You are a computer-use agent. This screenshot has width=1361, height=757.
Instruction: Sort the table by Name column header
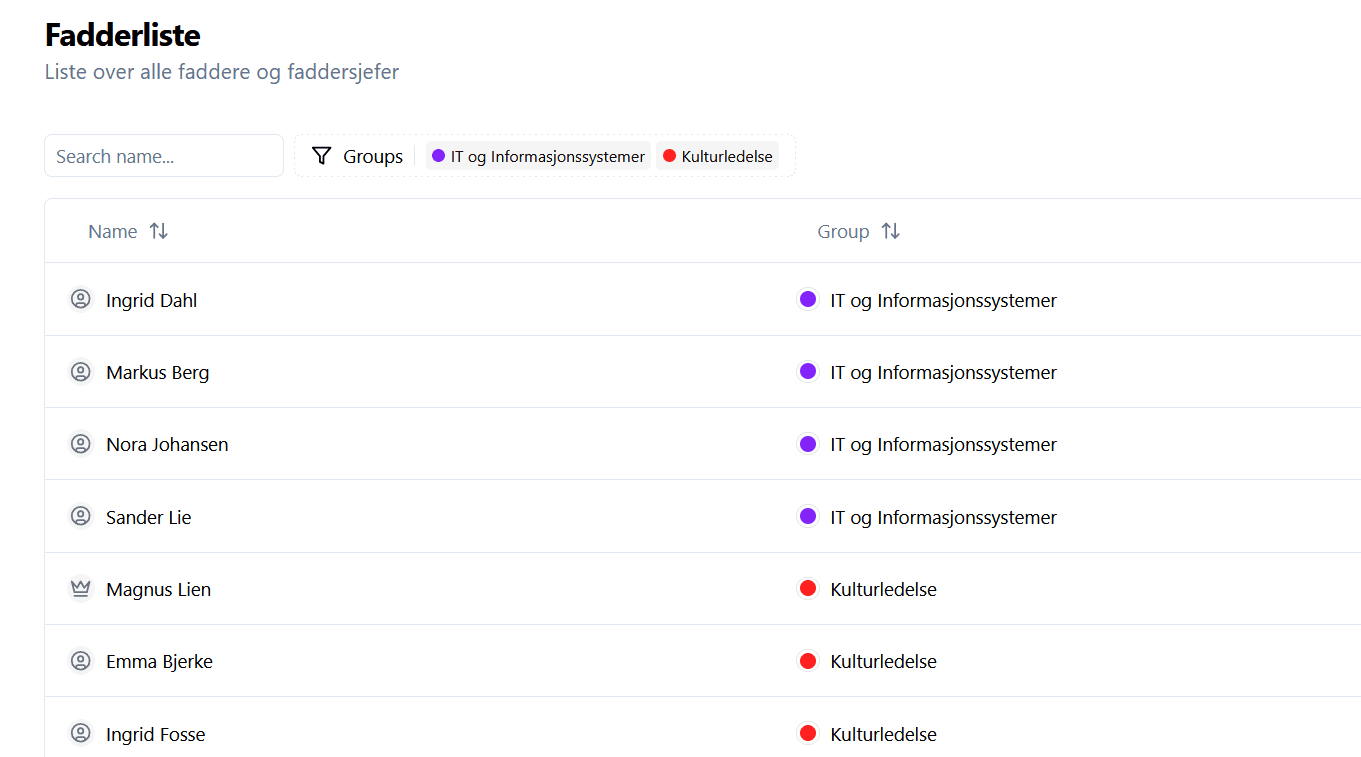(x=128, y=231)
